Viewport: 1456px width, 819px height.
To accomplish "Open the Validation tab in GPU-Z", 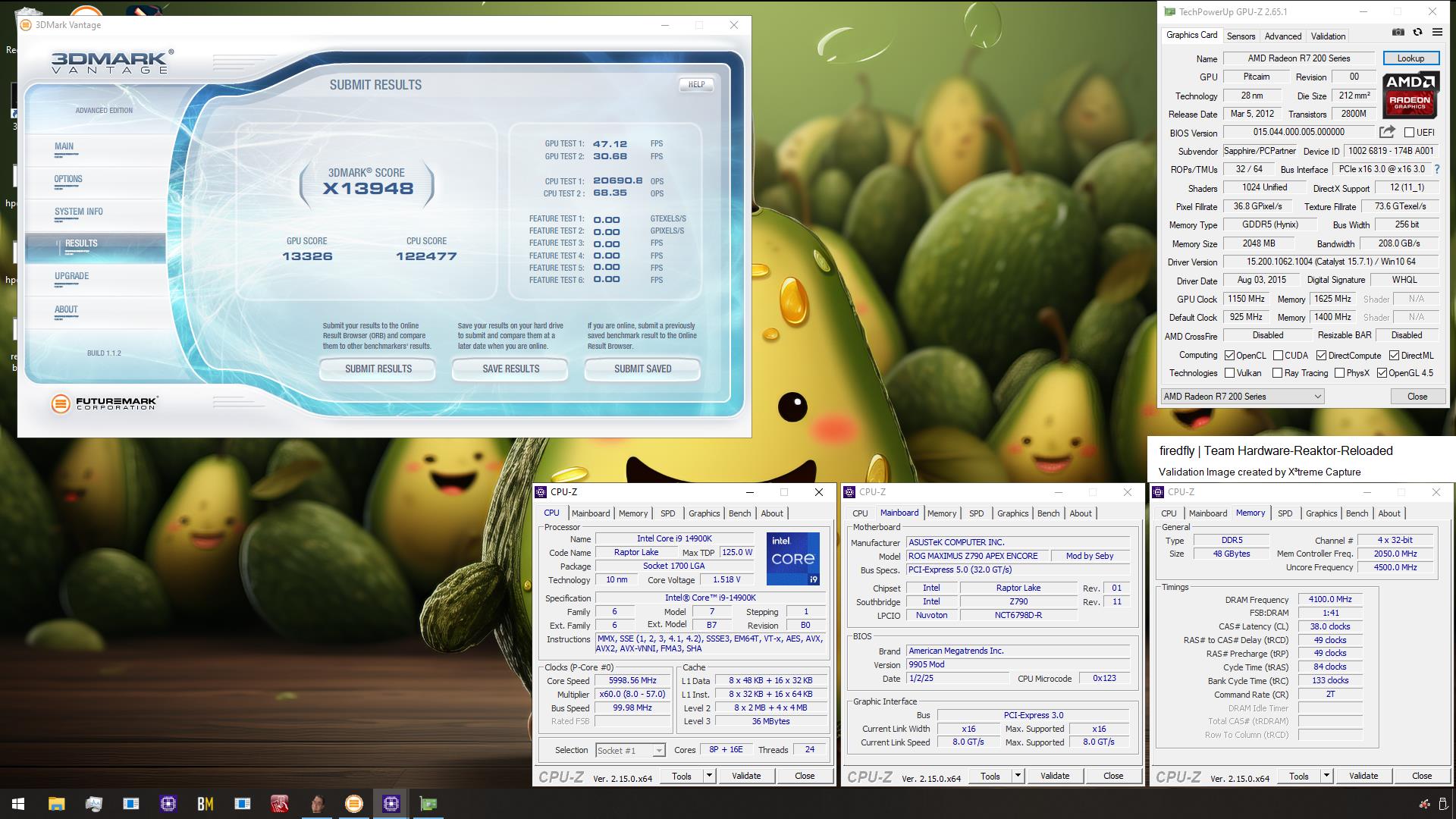I will [x=1328, y=36].
